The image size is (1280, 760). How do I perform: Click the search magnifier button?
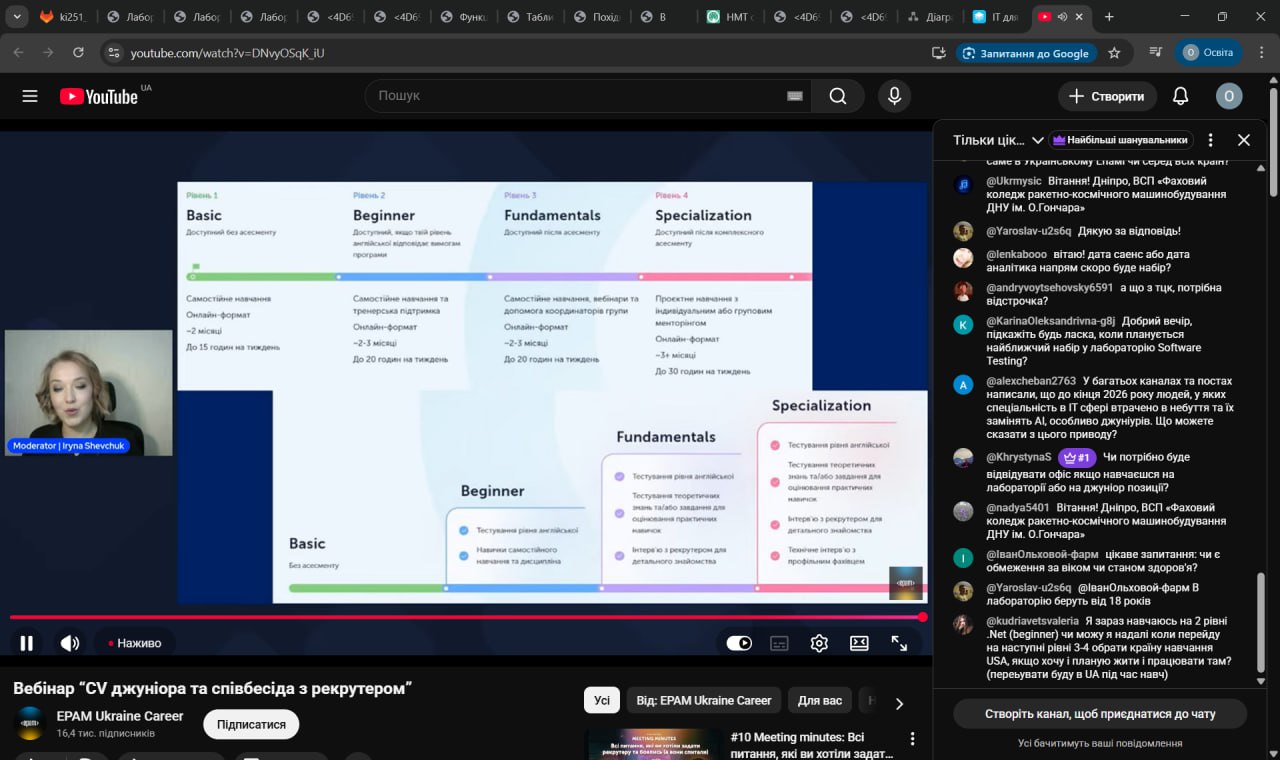coord(838,96)
